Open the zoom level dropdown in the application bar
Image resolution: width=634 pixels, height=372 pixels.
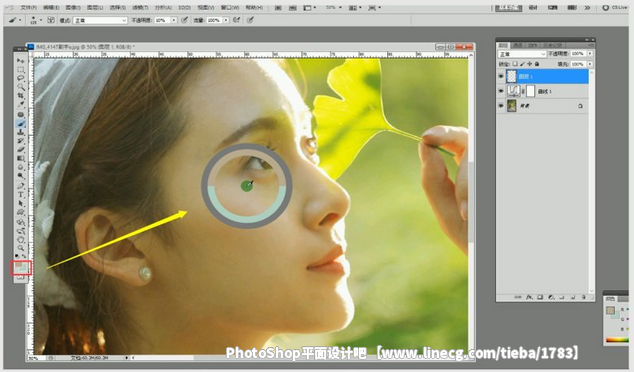coord(334,8)
